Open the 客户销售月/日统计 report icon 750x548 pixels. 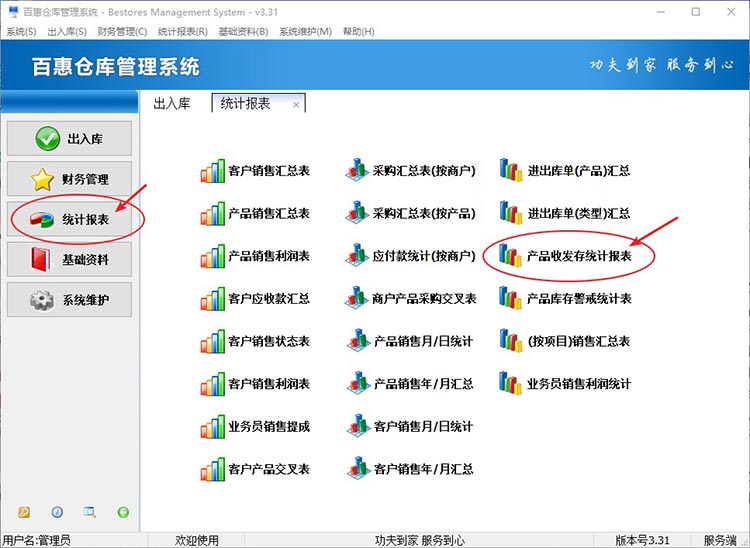click(358, 426)
